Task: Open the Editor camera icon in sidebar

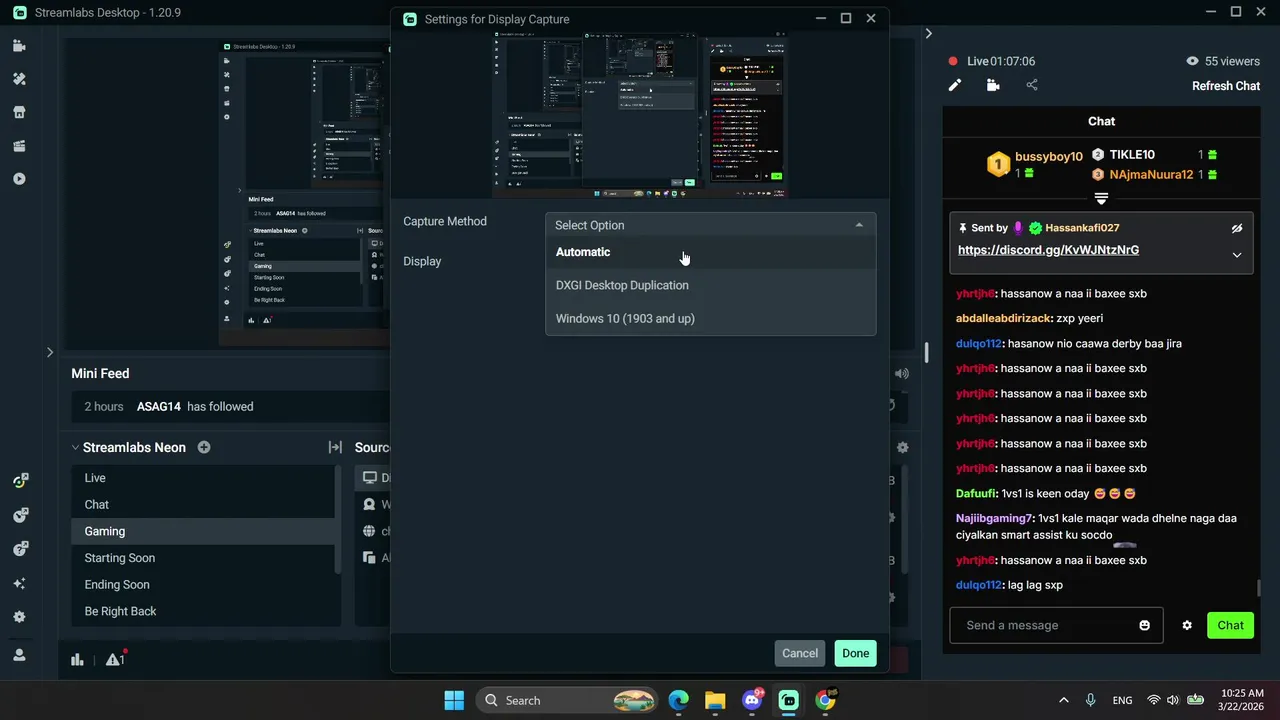Action: tap(19, 46)
